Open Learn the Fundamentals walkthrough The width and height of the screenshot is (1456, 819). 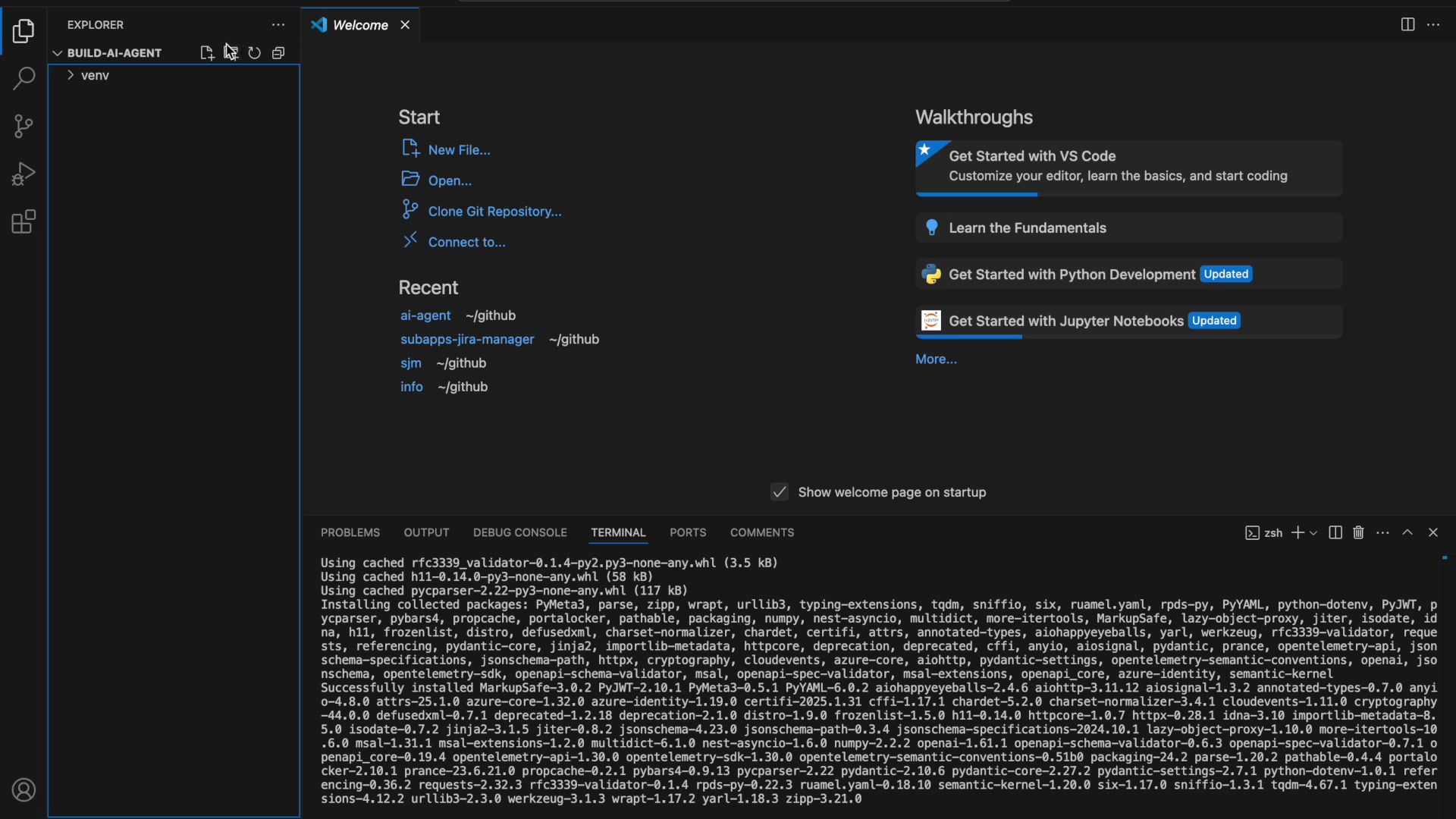[1129, 228]
